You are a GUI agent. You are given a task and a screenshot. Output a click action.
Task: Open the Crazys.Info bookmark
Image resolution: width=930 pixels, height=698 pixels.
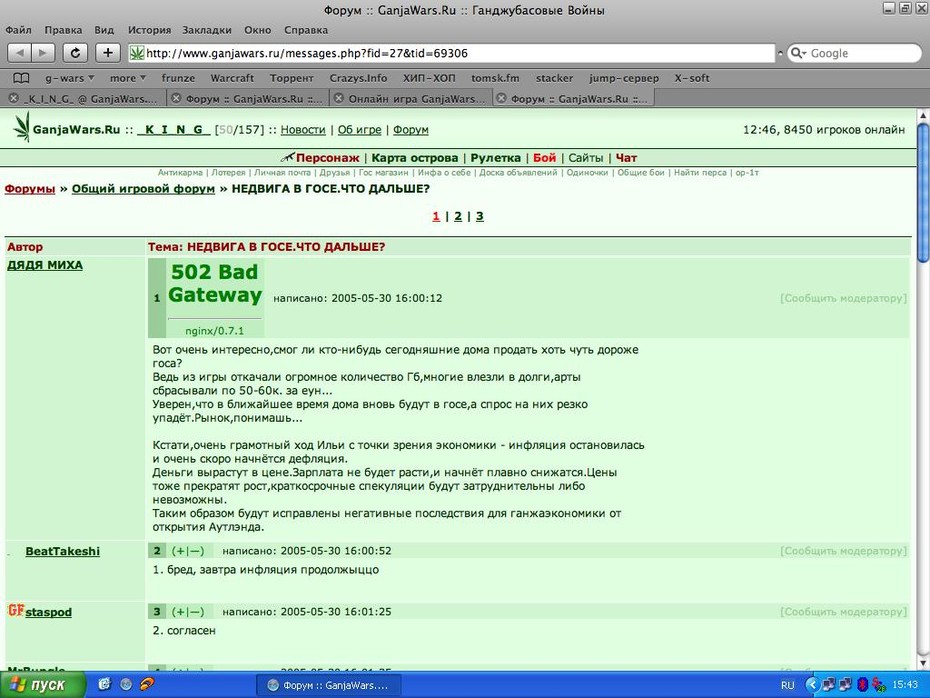click(x=358, y=78)
